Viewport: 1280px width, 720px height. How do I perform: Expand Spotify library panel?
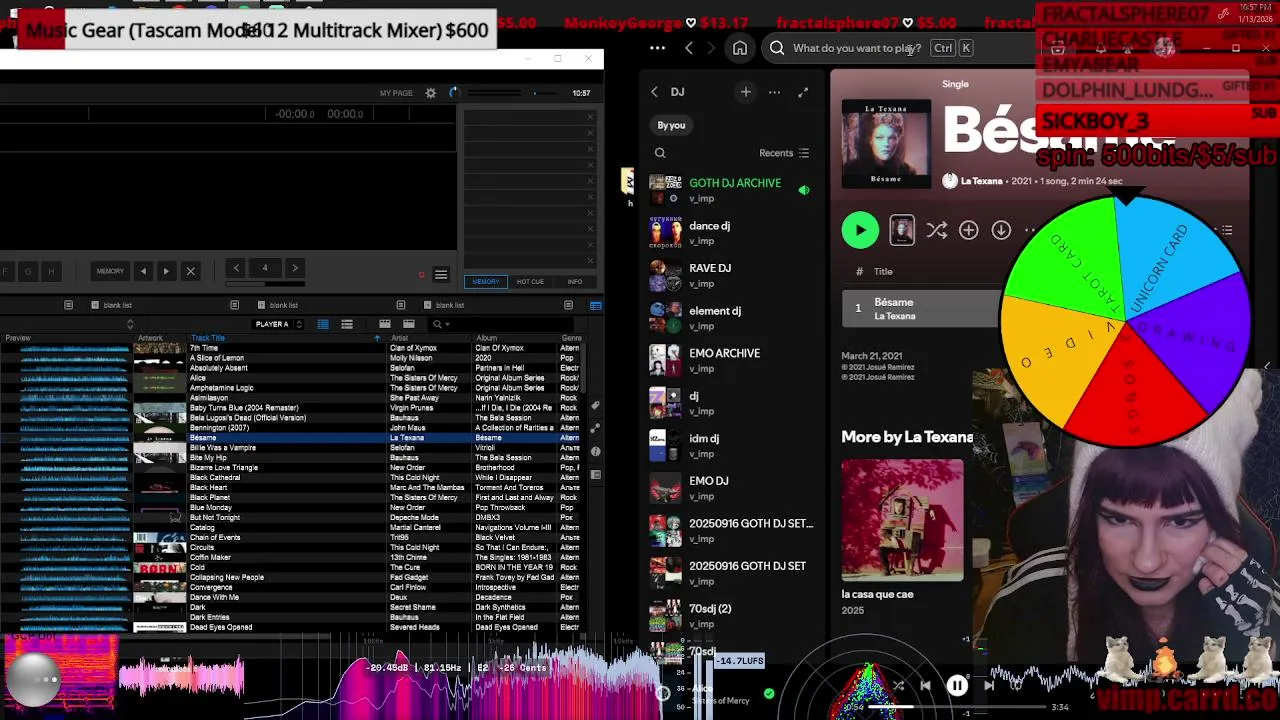tap(803, 92)
